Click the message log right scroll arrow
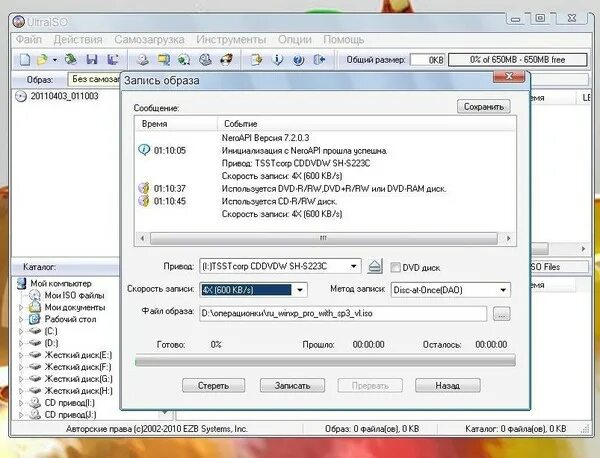 click(508, 238)
